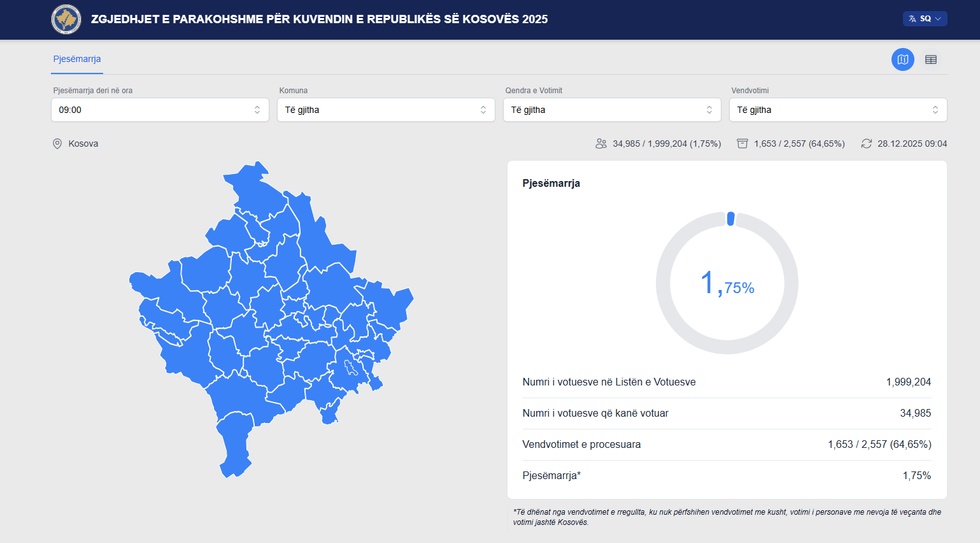Select the Pjesëmarrja tab

(77, 59)
